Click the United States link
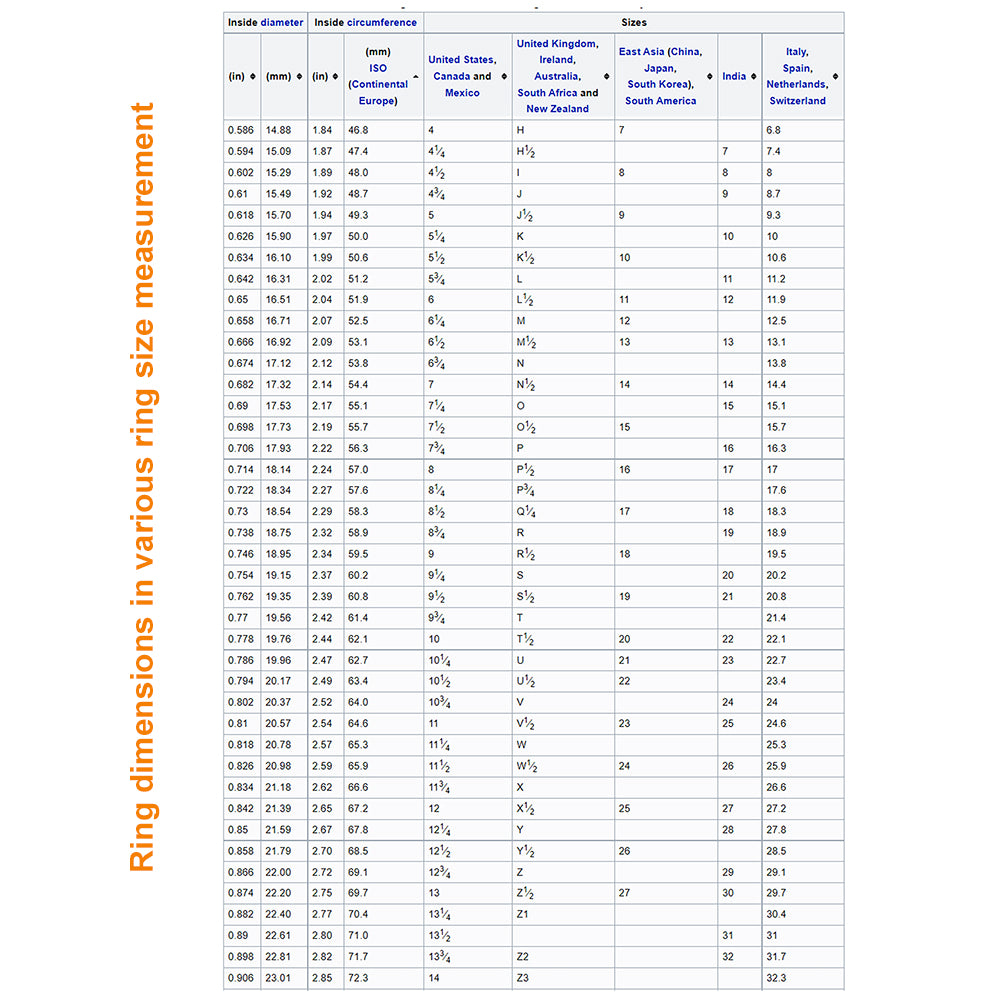 461,60
